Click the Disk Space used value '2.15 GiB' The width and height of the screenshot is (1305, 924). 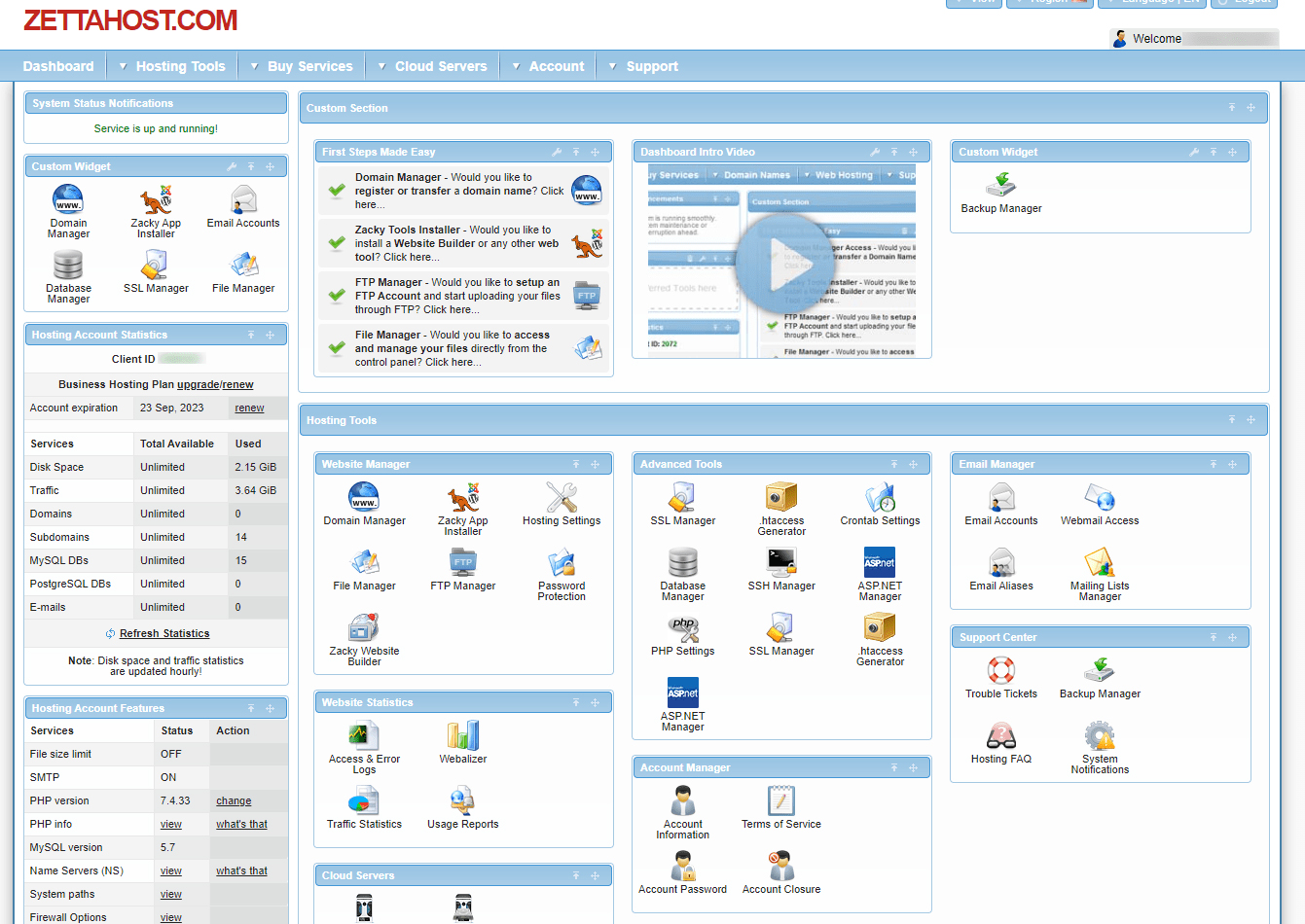(x=255, y=468)
